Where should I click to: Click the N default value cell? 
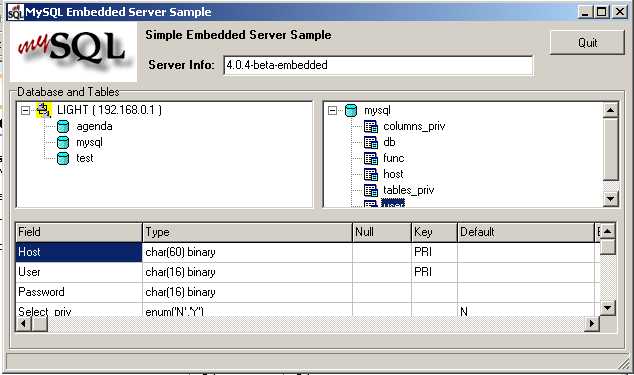526,310
